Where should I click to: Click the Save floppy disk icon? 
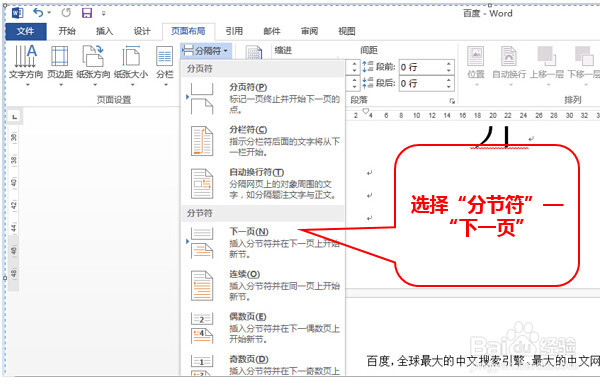click(x=87, y=13)
